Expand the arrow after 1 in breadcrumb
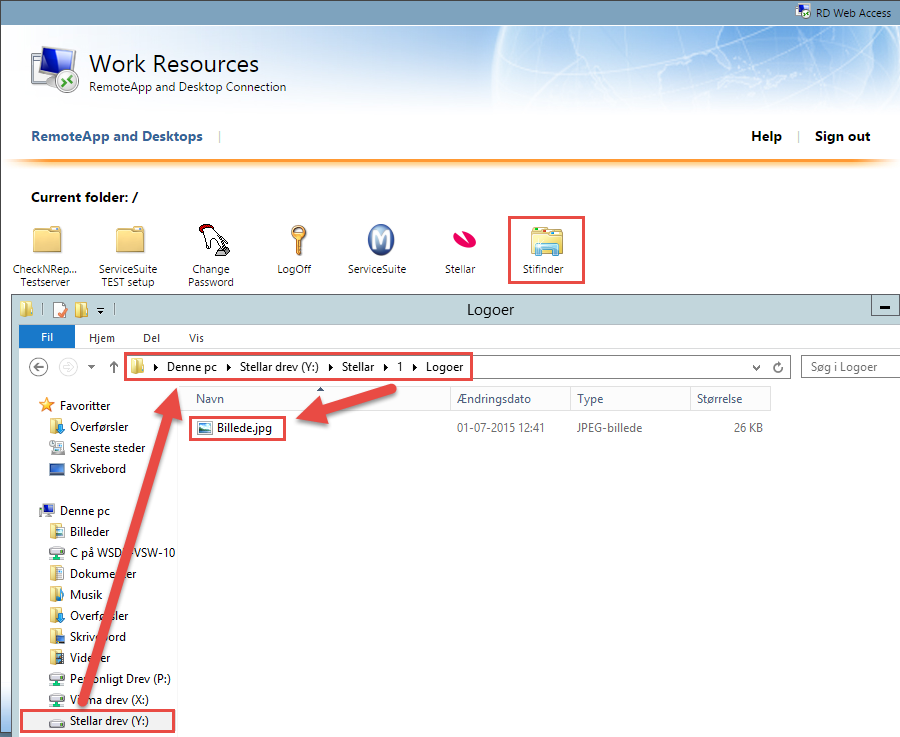Screen dimensions: 900x737 pyautogui.click(x=414, y=367)
